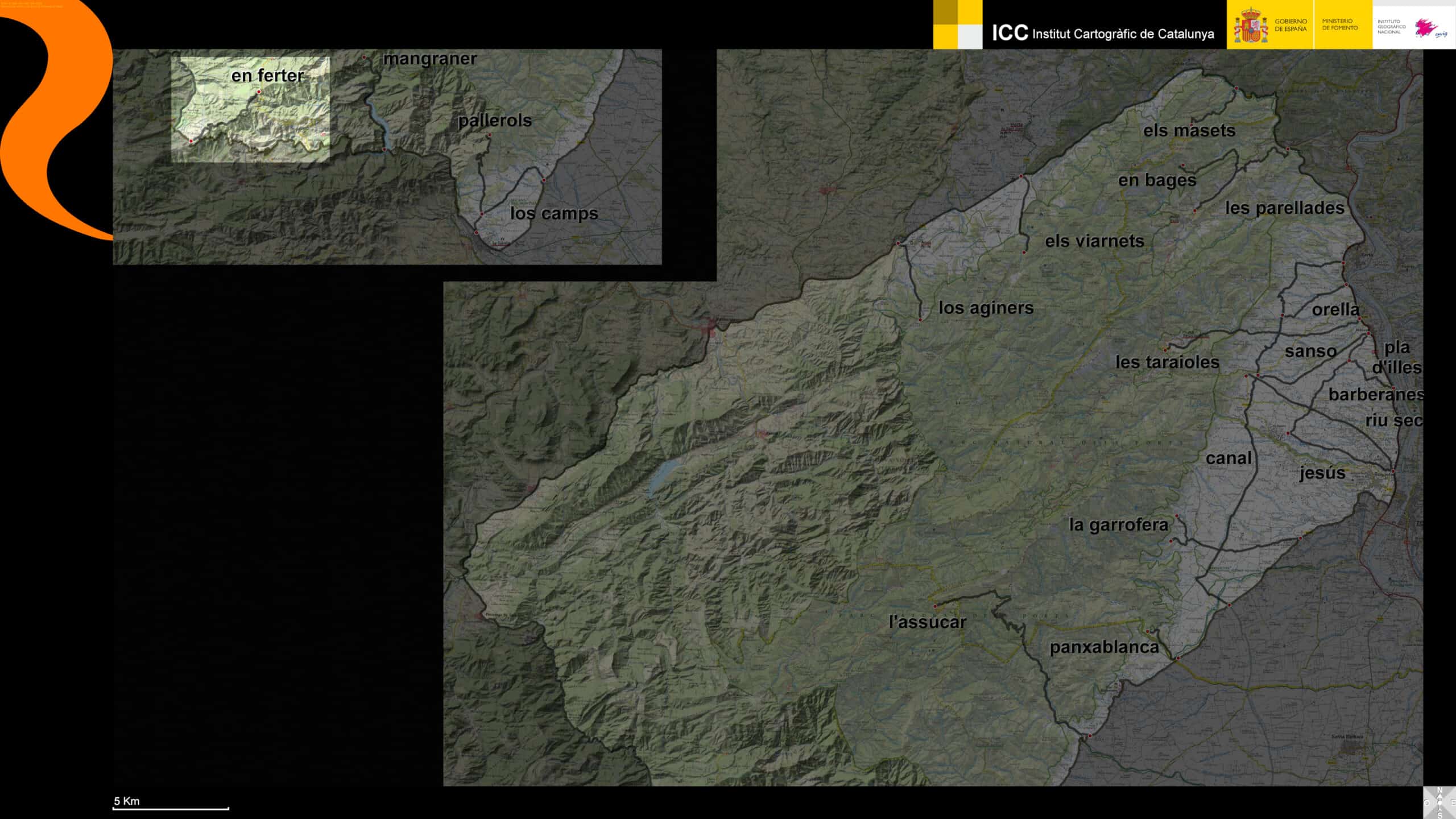Screen dimensions: 1456x819
Task: Click the Ministerio de Fomento logo
Action: (1339, 24)
